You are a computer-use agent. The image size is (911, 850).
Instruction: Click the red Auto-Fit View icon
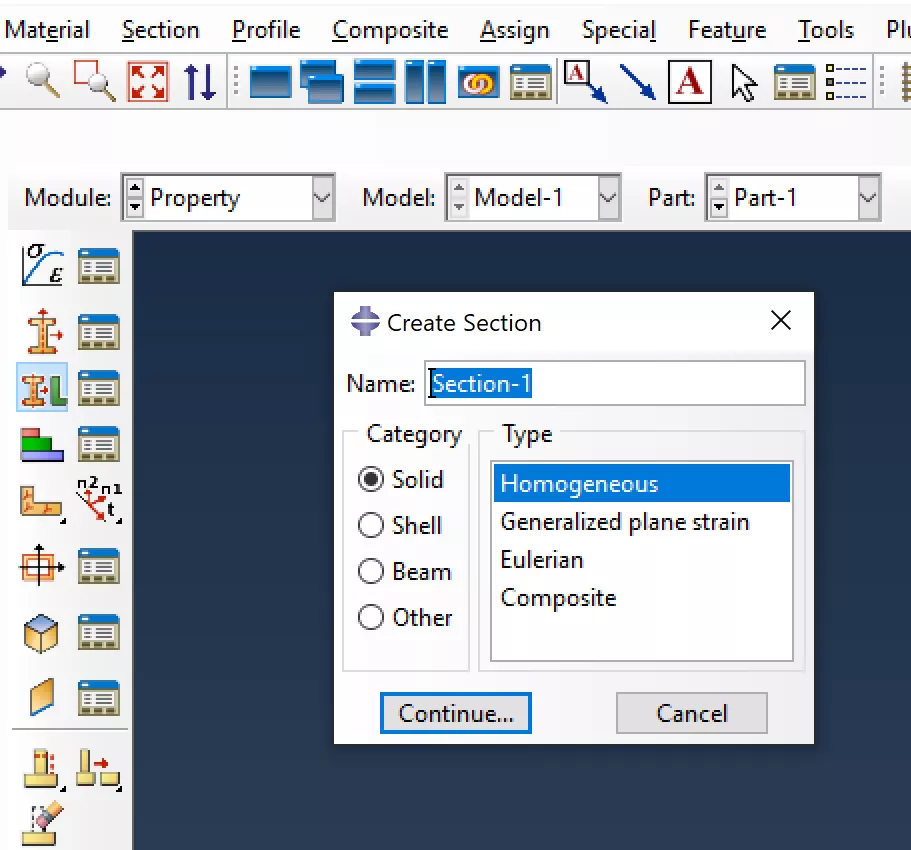[x=148, y=81]
